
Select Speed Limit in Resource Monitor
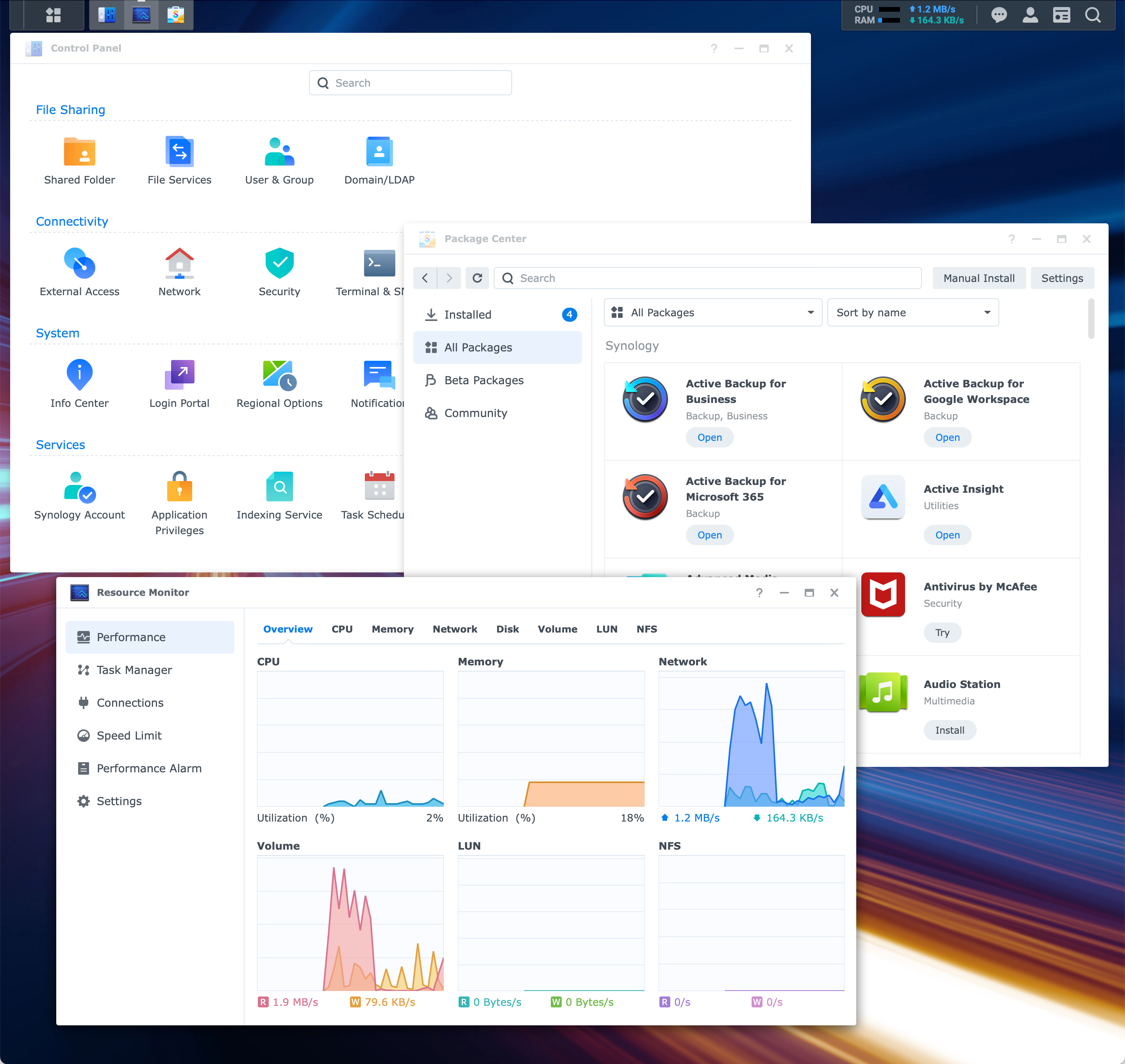pyautogui.click(x=150, y=736)
